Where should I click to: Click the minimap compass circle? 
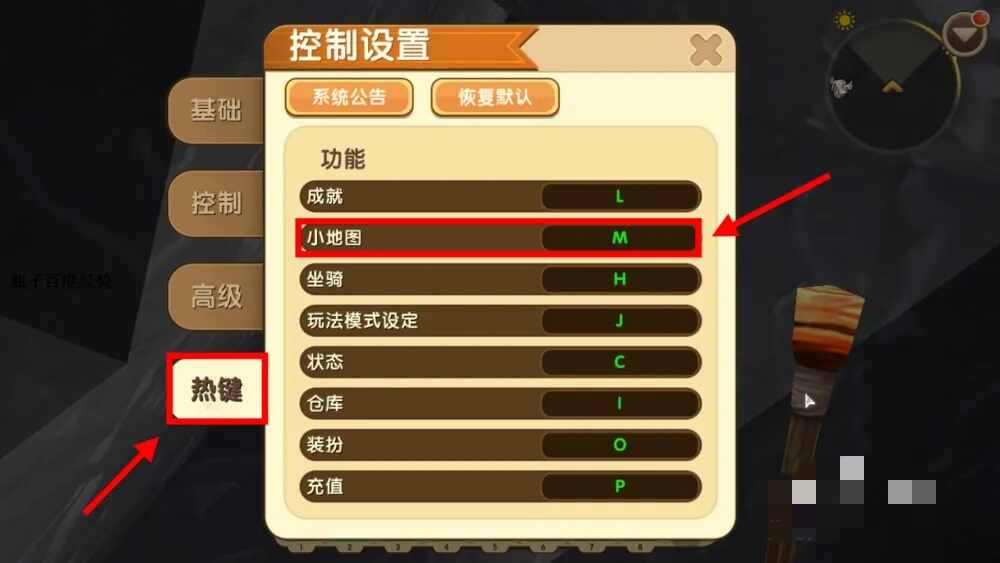point(893,84)
